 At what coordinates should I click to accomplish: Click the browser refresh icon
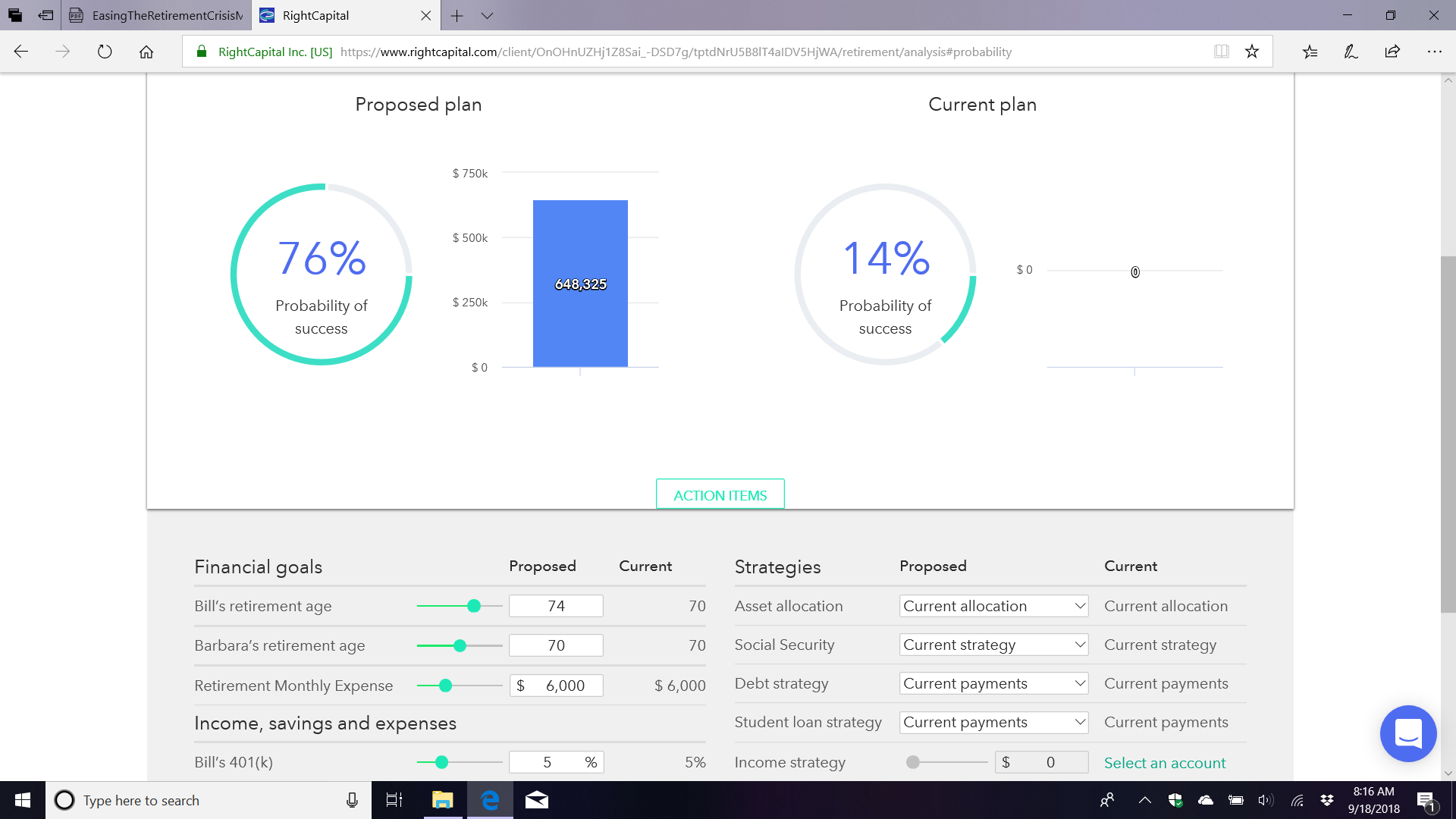105,52
